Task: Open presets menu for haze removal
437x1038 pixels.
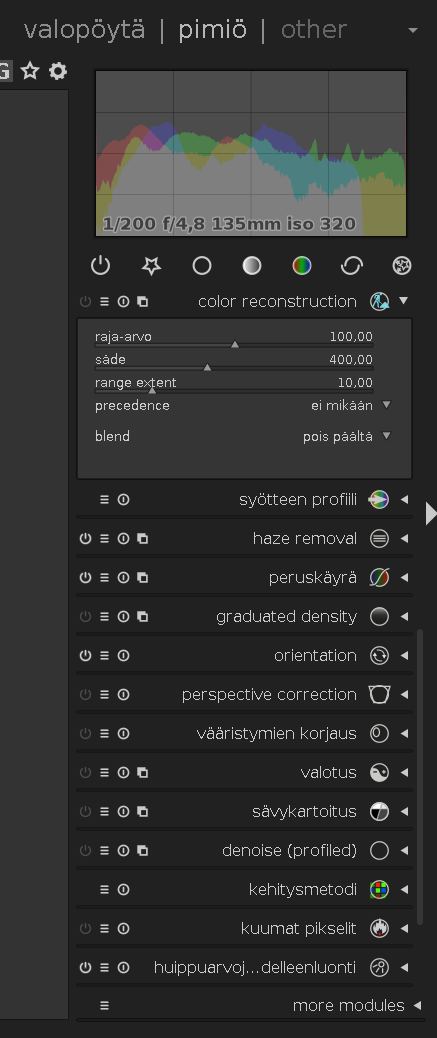Action: (x=104, y=538)
